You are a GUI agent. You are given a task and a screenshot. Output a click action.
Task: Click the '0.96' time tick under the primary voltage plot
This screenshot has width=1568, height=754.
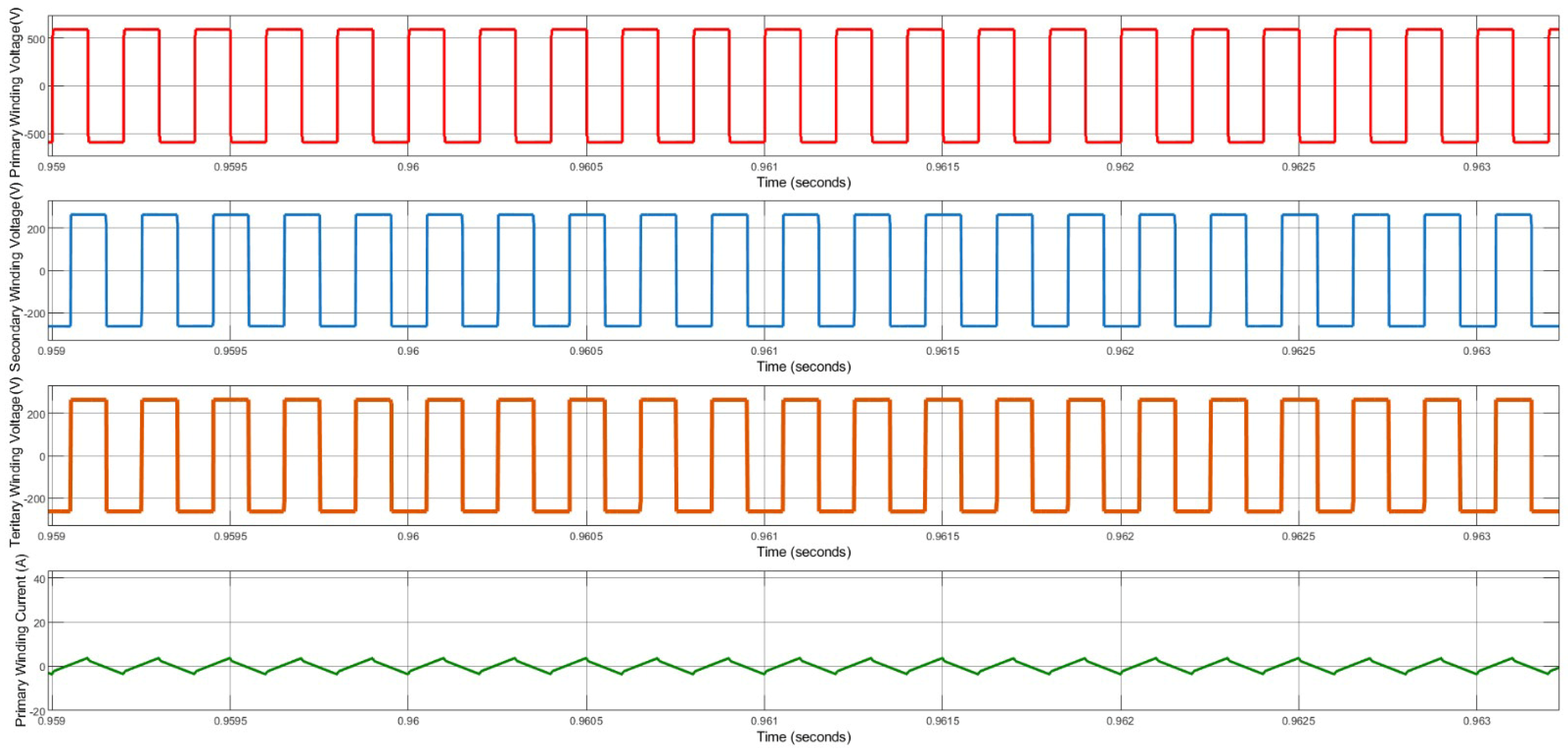click(408, 167)
